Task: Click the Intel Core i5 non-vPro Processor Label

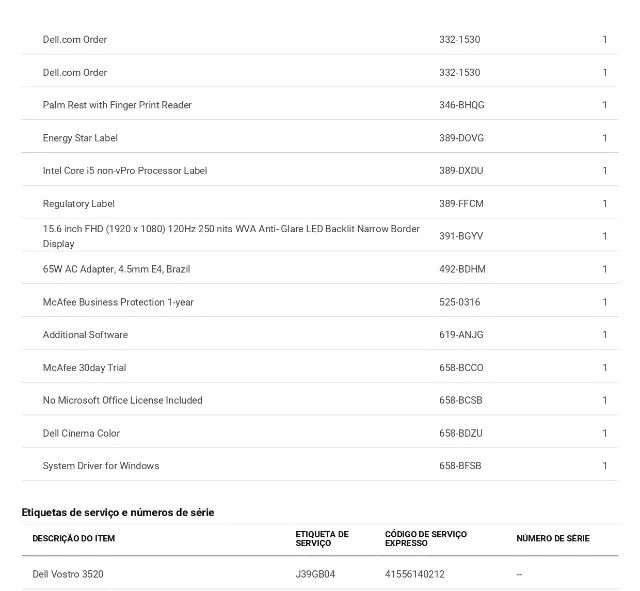Action: pyautogui.click(x=125, y=171)
